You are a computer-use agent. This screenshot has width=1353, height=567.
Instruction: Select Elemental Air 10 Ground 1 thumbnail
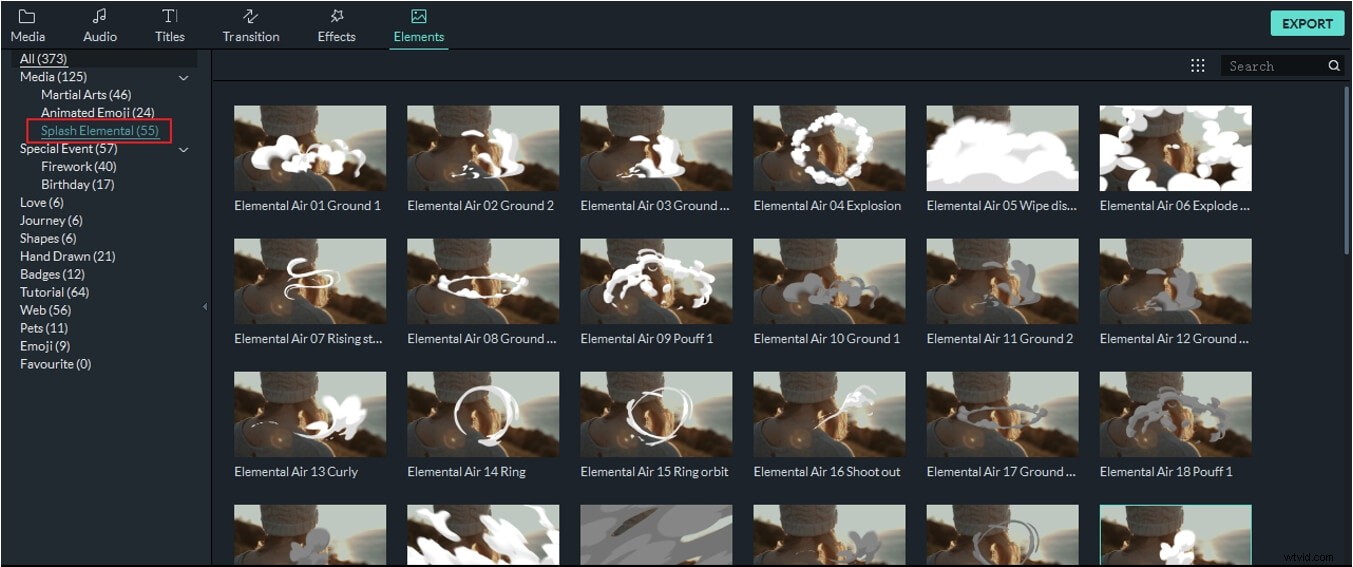point(829,281)
